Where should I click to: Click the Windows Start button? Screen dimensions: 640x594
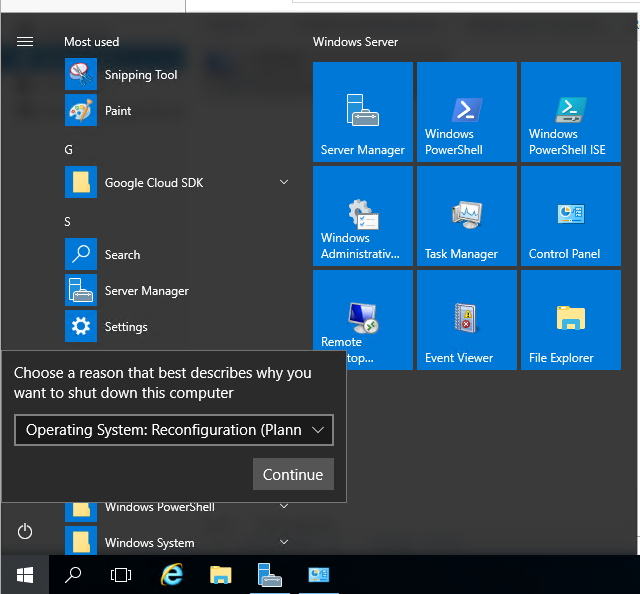click(25, 575)
